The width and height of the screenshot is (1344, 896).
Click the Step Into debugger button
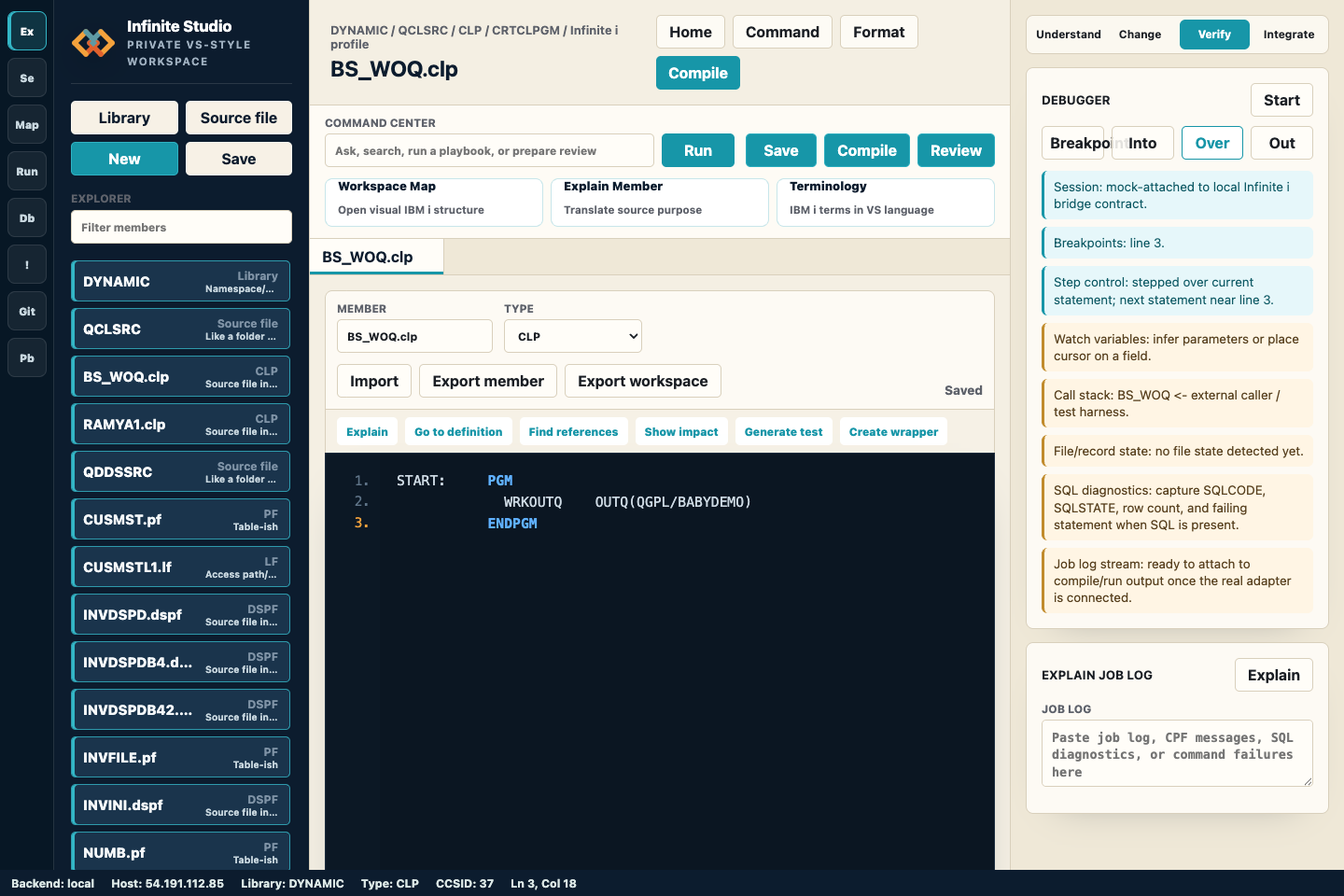point(1142,143)
